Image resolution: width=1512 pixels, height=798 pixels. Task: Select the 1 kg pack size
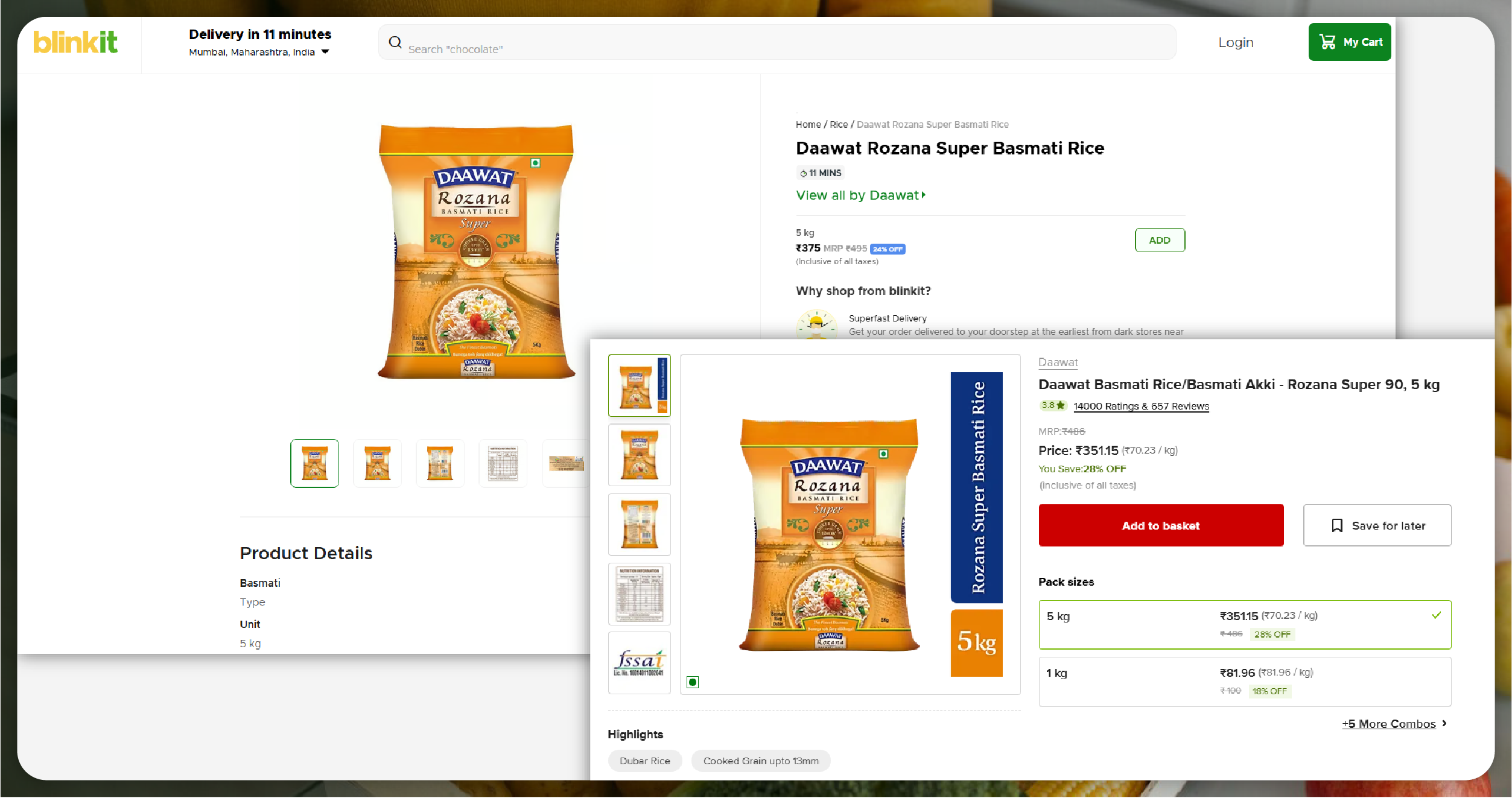tap(1244, 681)
